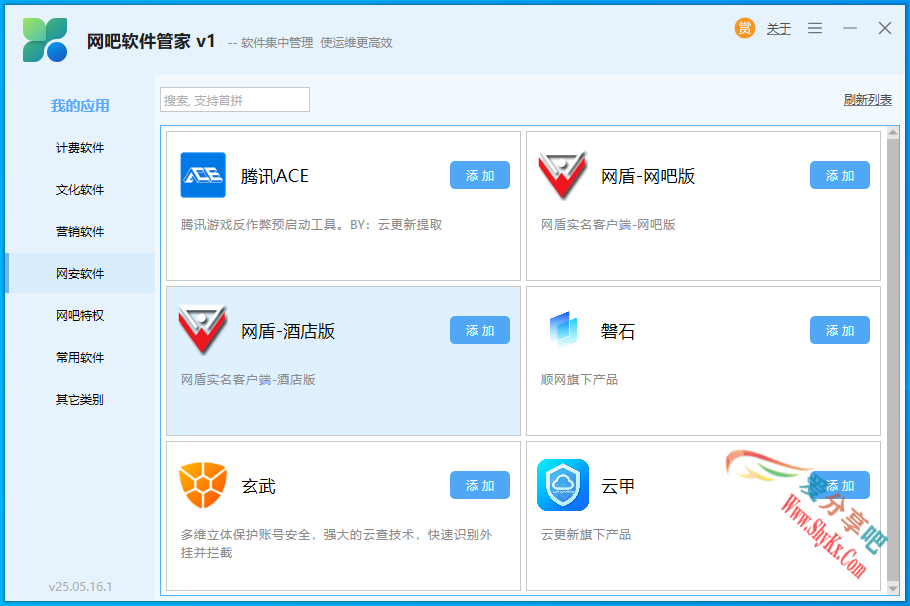Open the hamburger menu icon
The height and width of the screenshot is (606, 910).
tap(815, 28)
